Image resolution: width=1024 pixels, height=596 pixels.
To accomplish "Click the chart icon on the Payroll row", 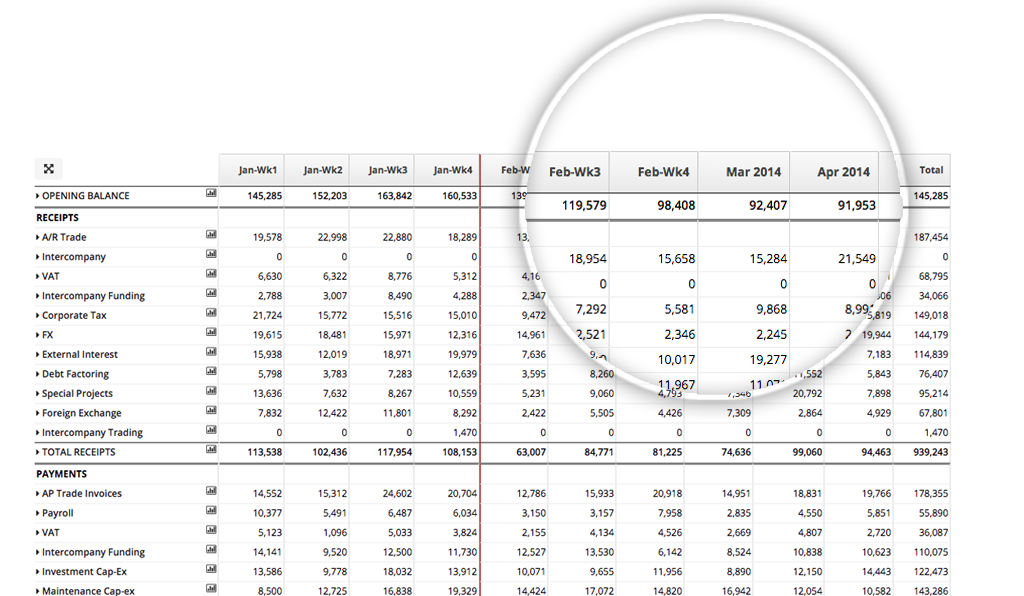I will pos(211,510).
